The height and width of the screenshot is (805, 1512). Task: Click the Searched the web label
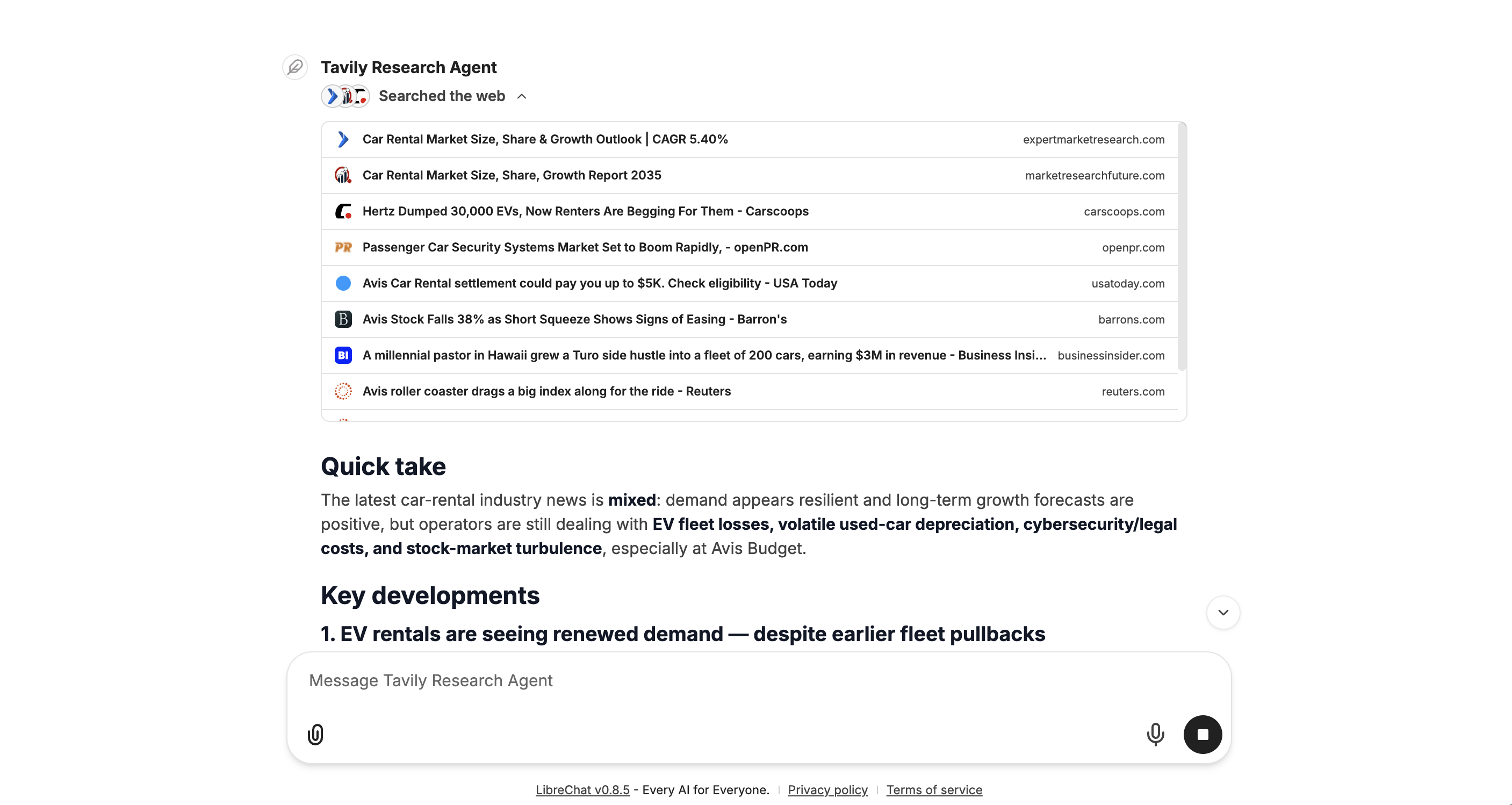point(441,96)
